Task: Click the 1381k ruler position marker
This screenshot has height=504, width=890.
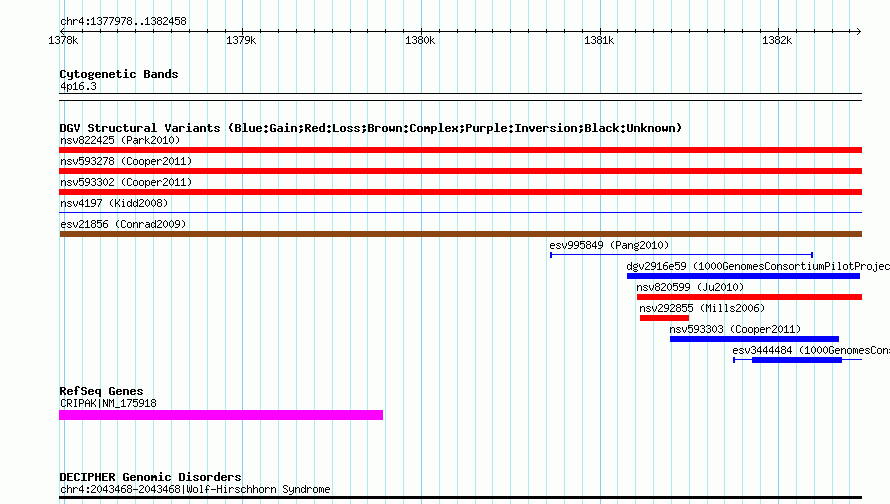Action: 599,40
